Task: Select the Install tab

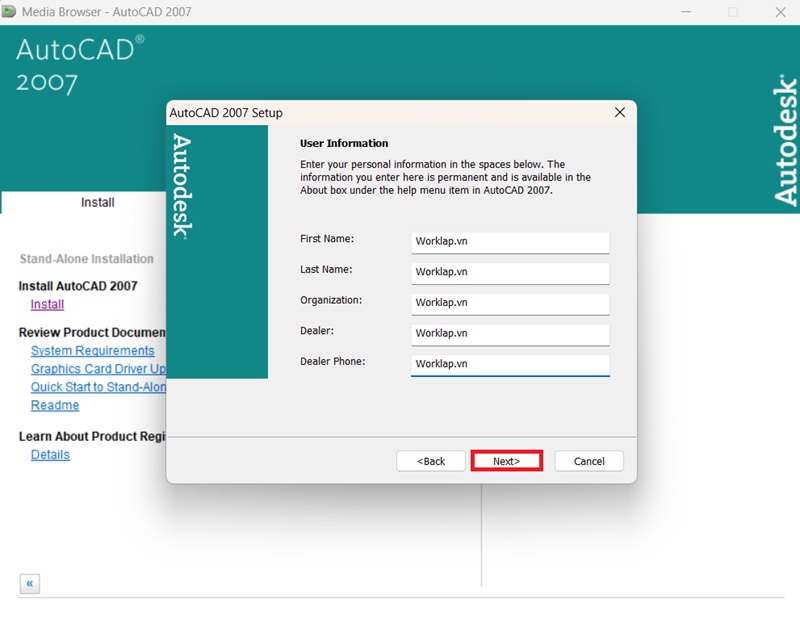Action: click(96, 203)
